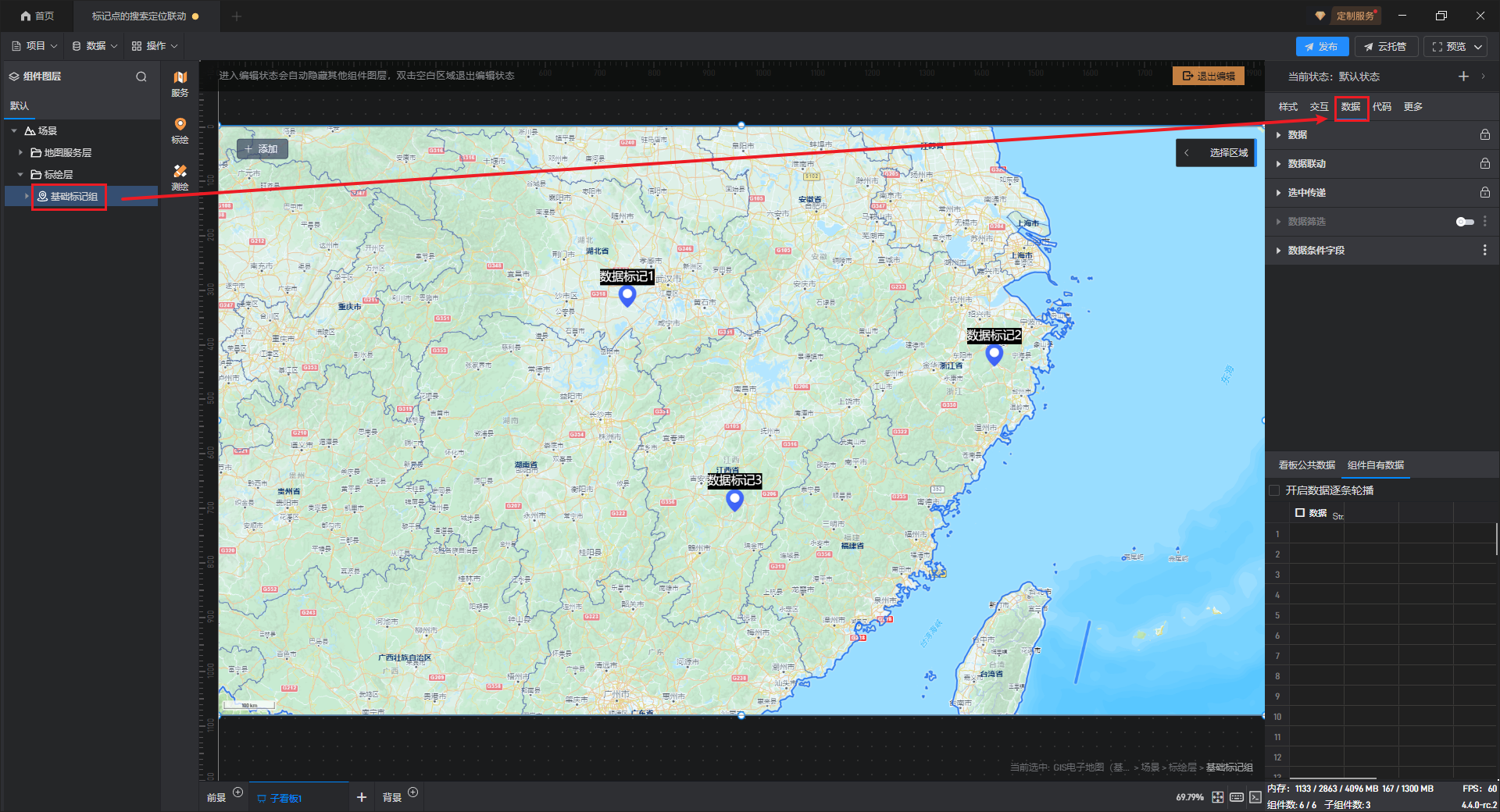Viewport: 1500px width, 812px height.
Task: Expand the 基础标记组 tree node
Action: click(27, 196)
